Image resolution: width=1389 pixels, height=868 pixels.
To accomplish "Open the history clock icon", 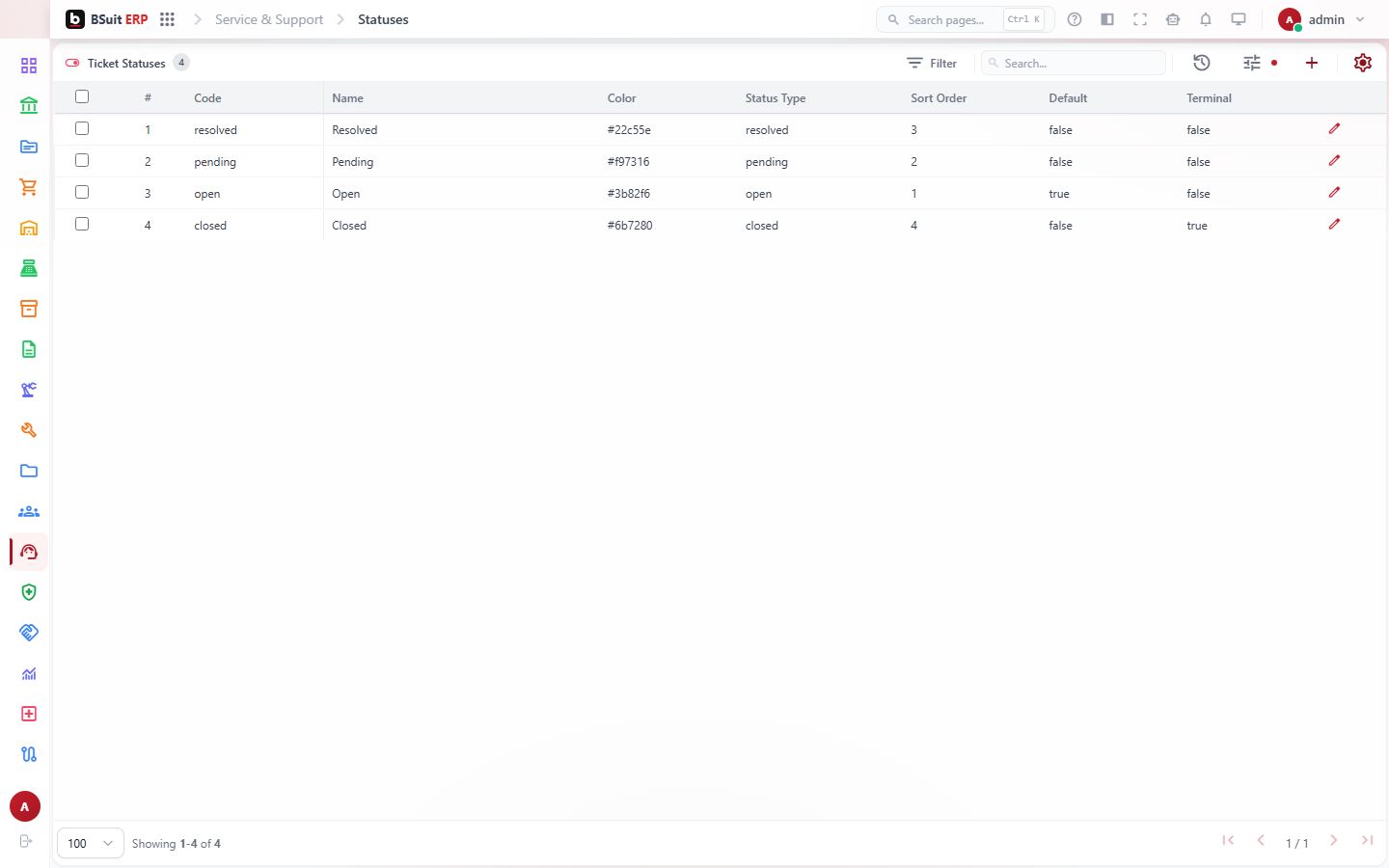I will click(x=1202, y=63).
